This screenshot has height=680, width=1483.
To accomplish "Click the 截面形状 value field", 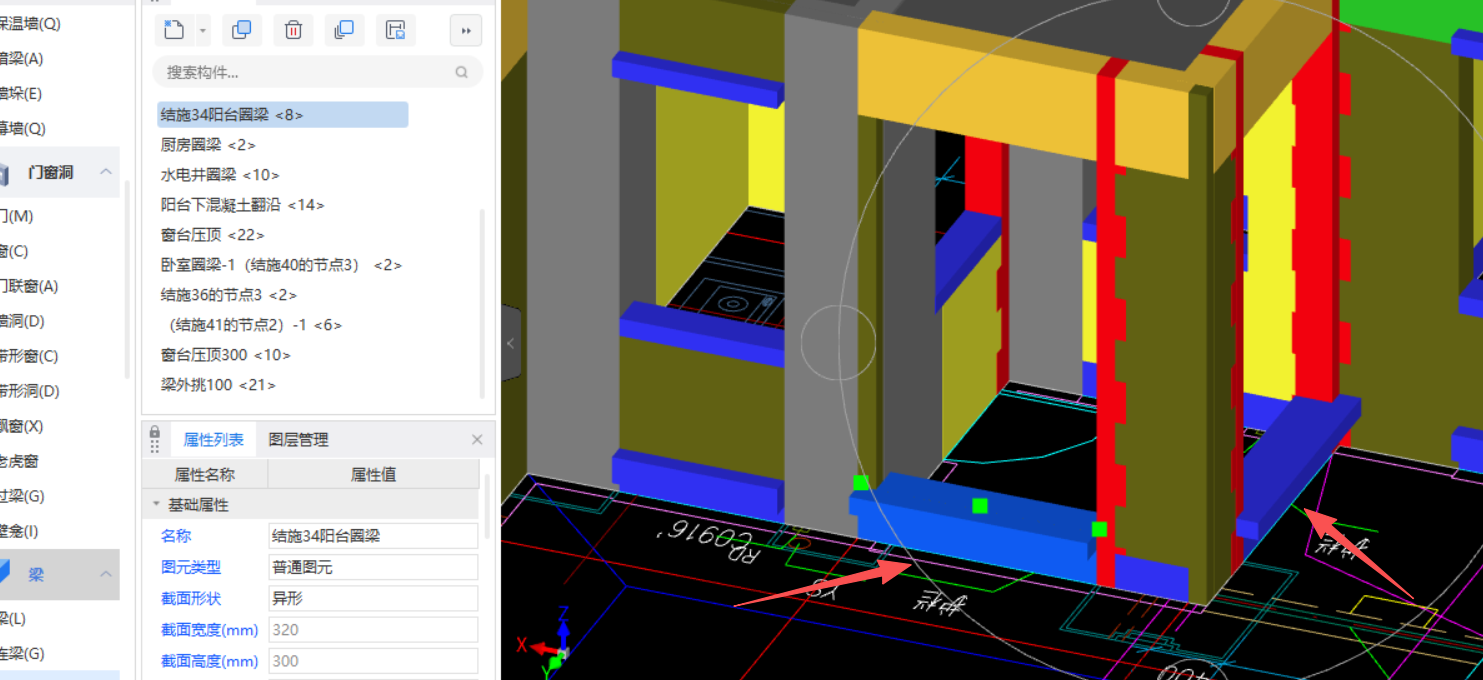I will [373, 598].
